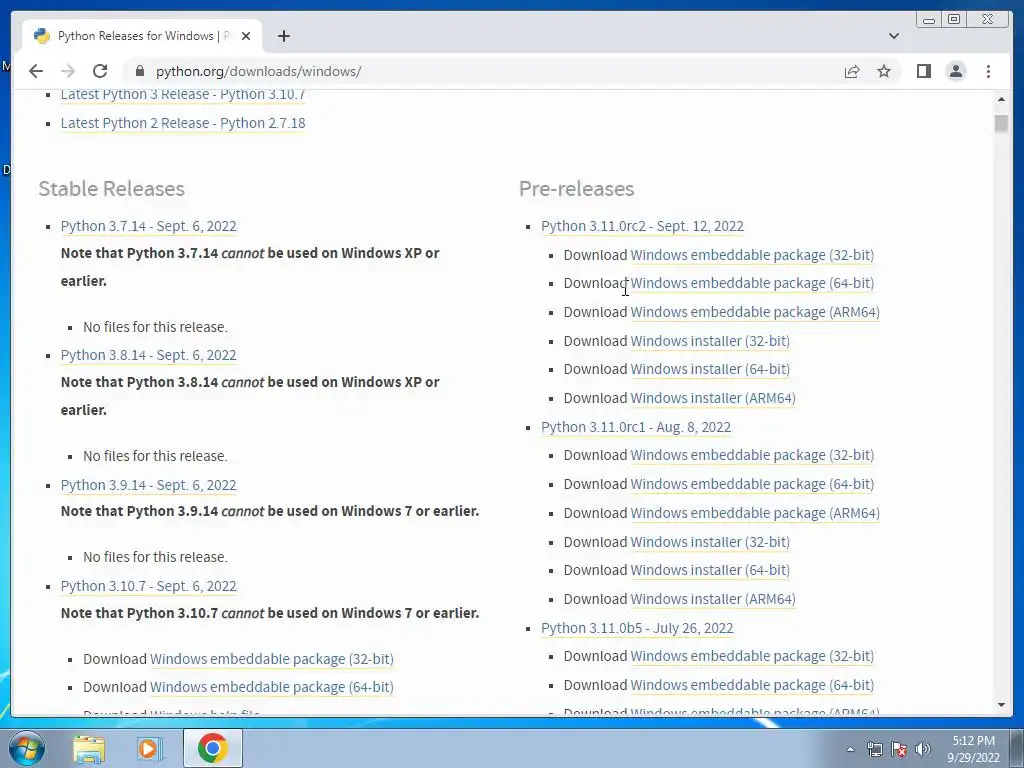1024x768 pixels.
Task: Download 3.11.0rc2 embeddable package (64-bit)
Action: [x=752, y=283]
